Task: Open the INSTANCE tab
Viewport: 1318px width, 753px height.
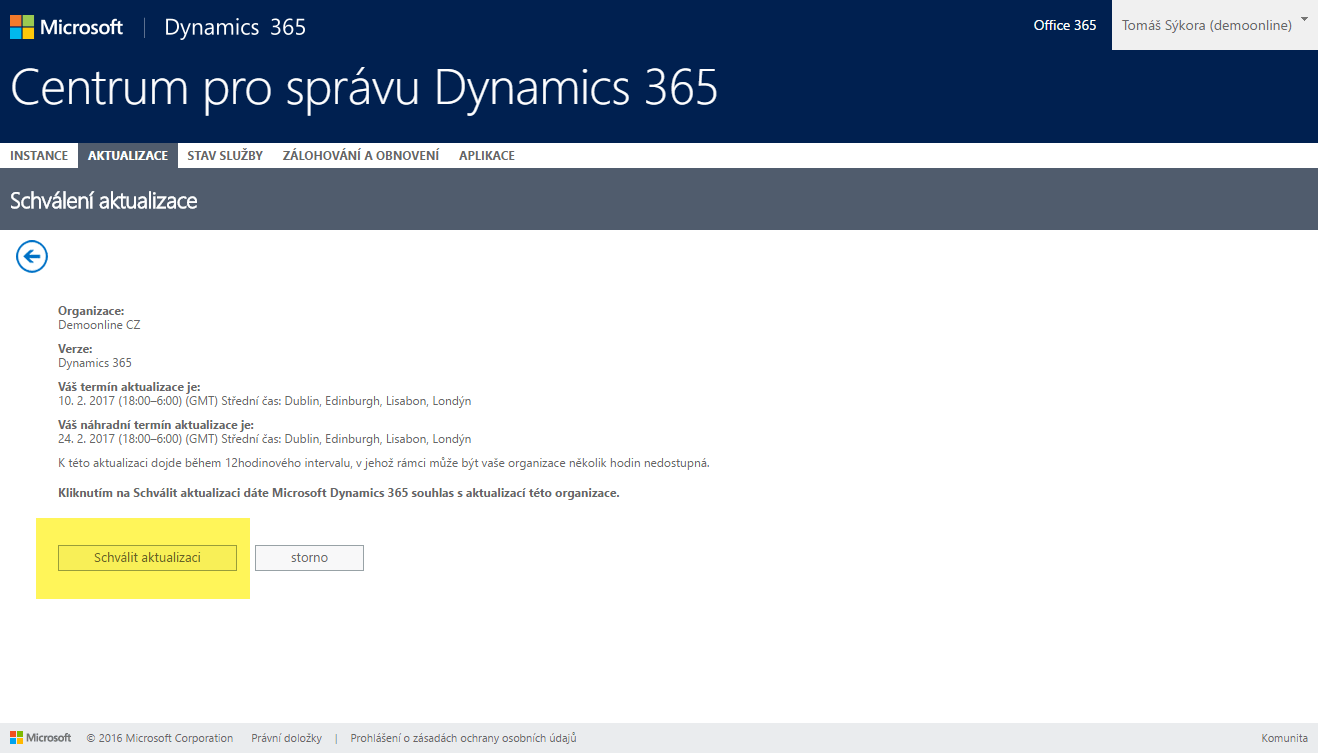Action: pyautogui.click(x=39, y=156)
